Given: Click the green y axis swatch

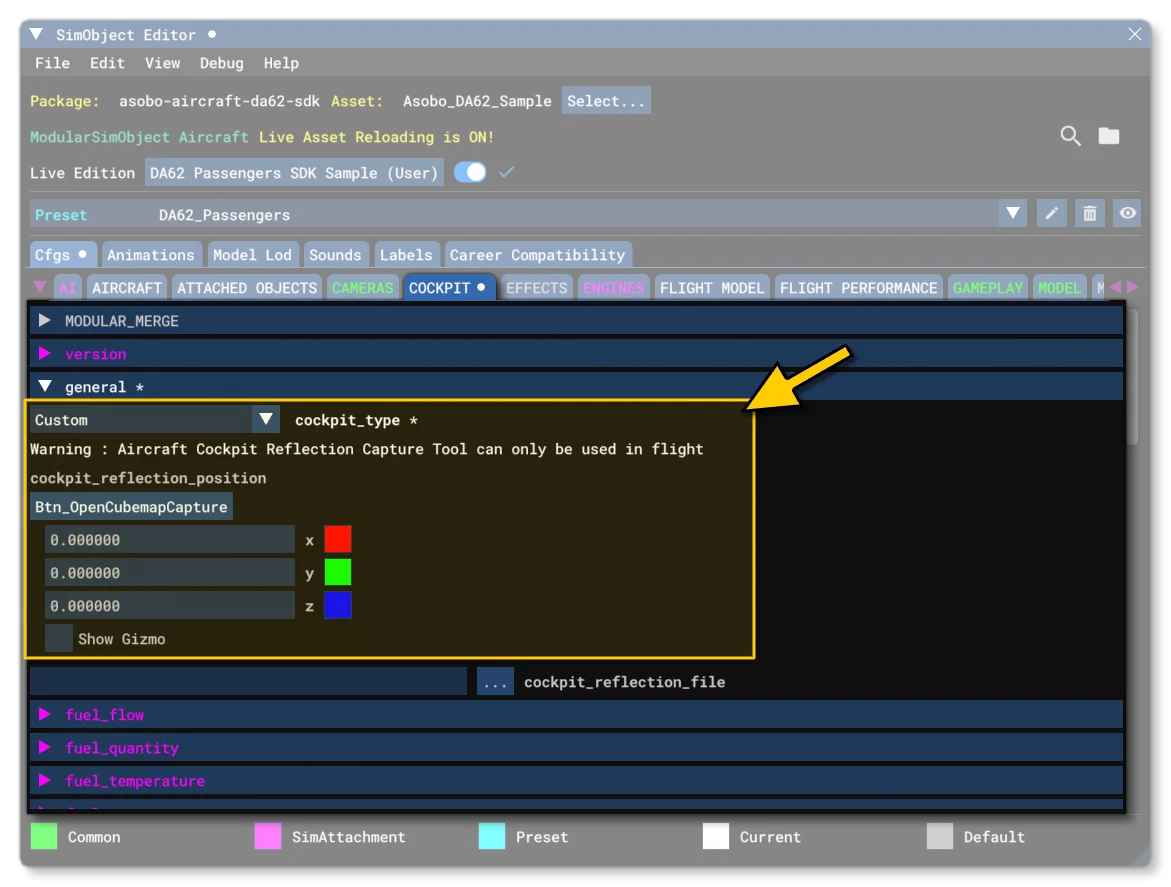Looking at the screenshot, I should (338, 573).
